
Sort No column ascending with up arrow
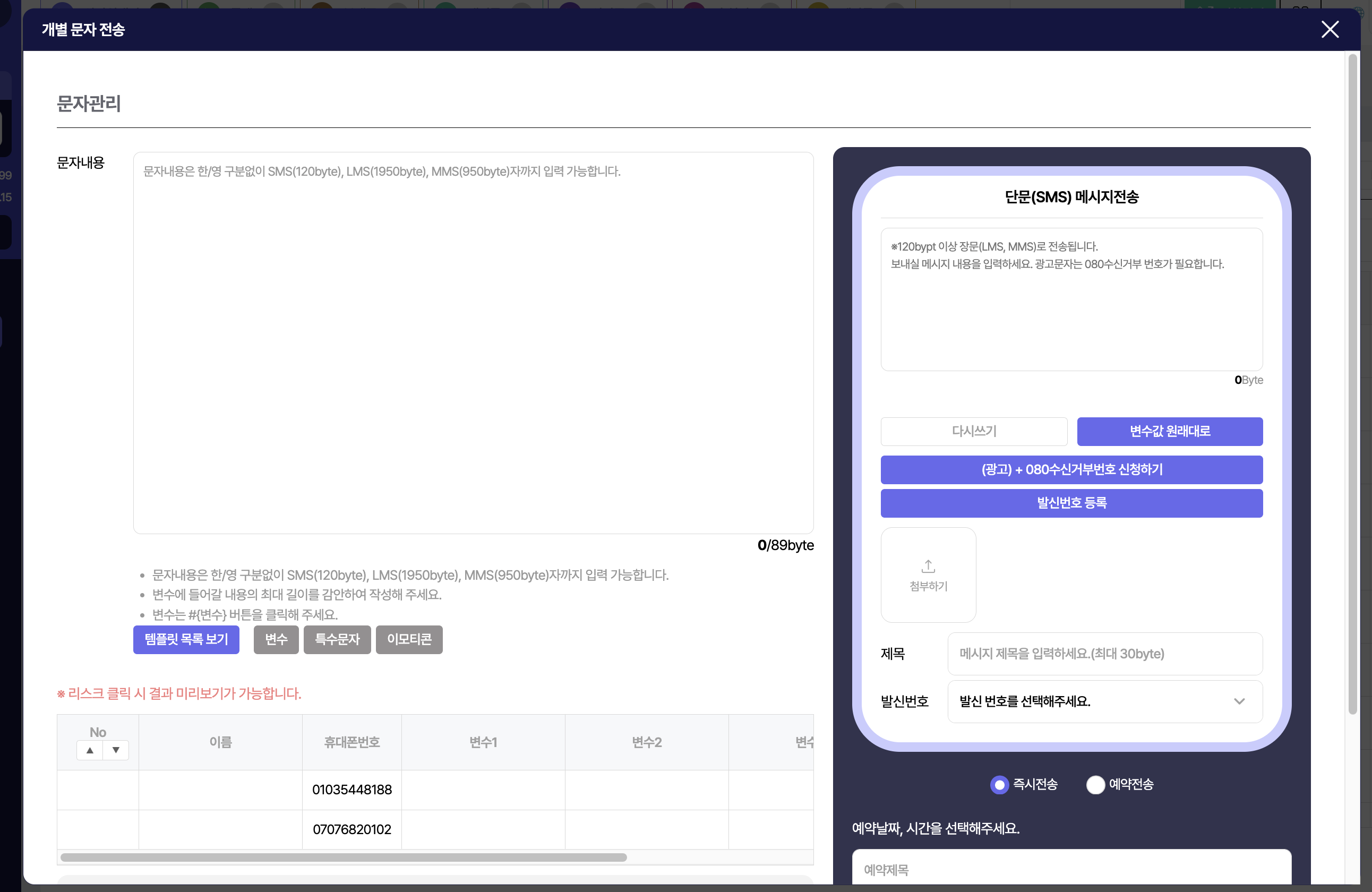coord(90,750)
